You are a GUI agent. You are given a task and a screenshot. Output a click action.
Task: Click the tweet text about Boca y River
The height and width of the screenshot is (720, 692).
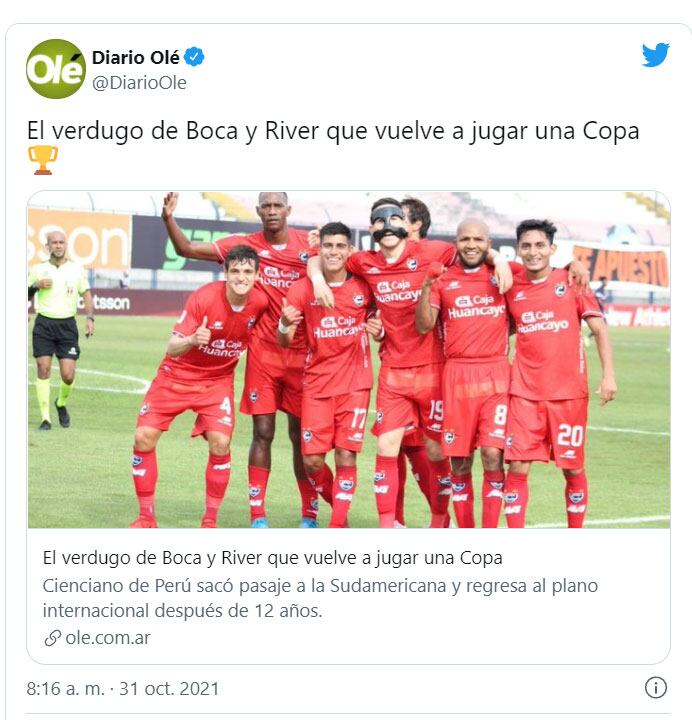[x=333, y=131]
